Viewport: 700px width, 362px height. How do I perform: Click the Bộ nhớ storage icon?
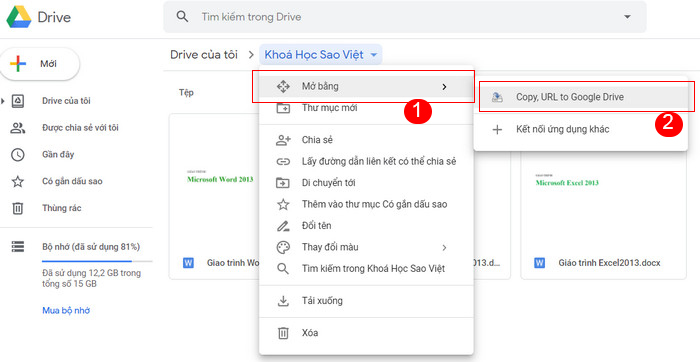[18, 246]
